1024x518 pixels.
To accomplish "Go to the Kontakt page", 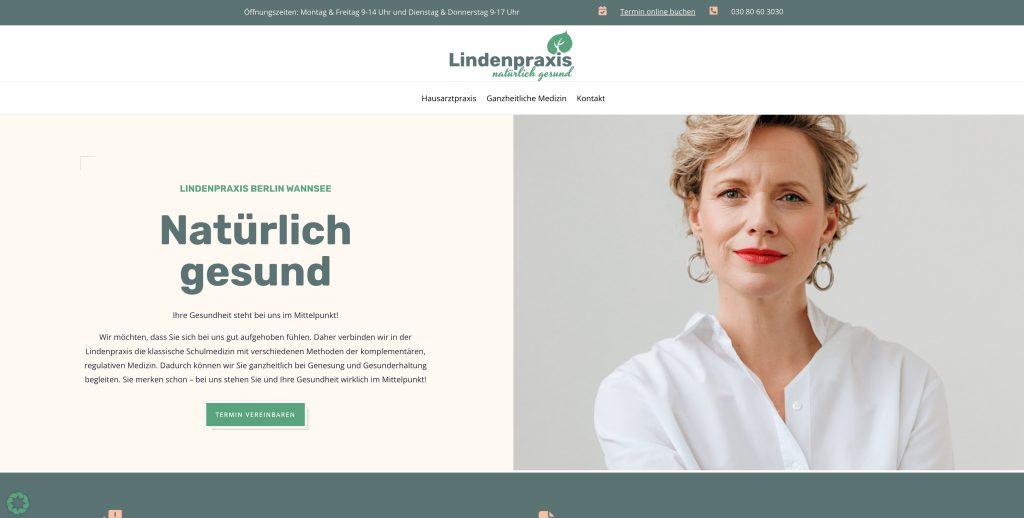I will click(590, 99).
